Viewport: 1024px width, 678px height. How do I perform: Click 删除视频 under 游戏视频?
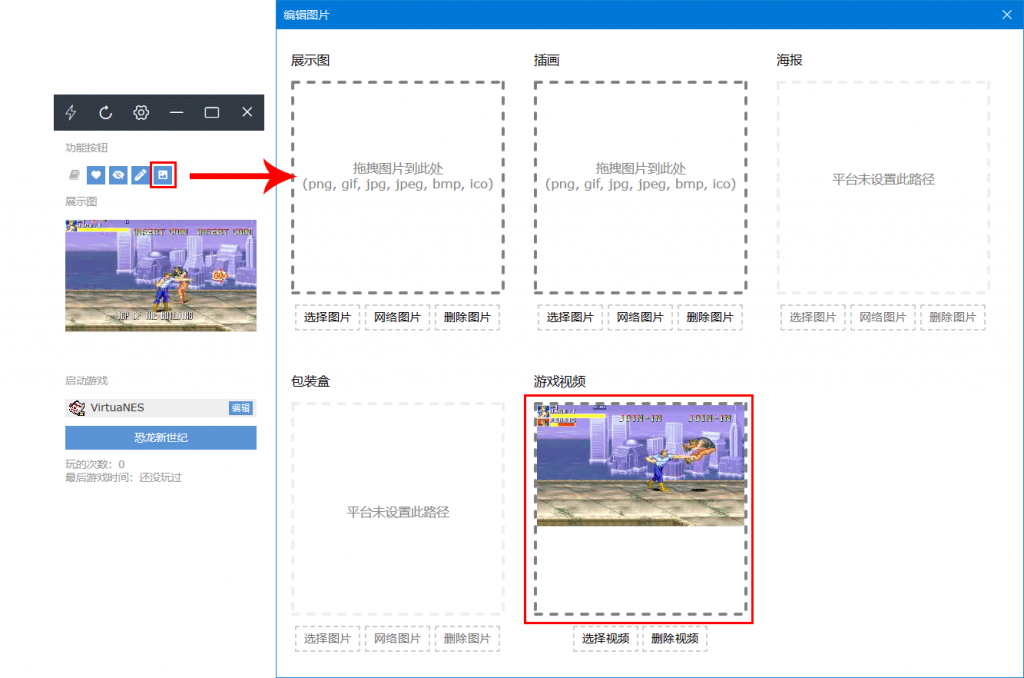(x=675, y=639)
